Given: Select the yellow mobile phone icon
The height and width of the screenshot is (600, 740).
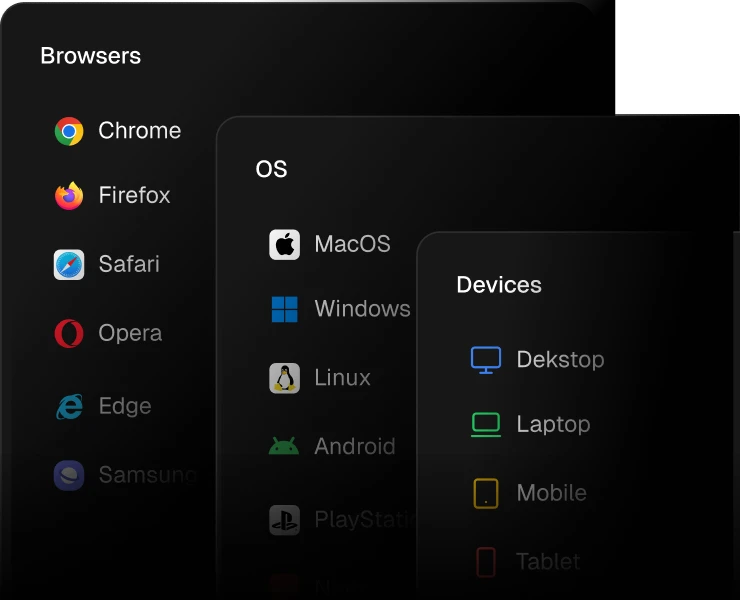Looking at the screenshot, I should (486, 494).
